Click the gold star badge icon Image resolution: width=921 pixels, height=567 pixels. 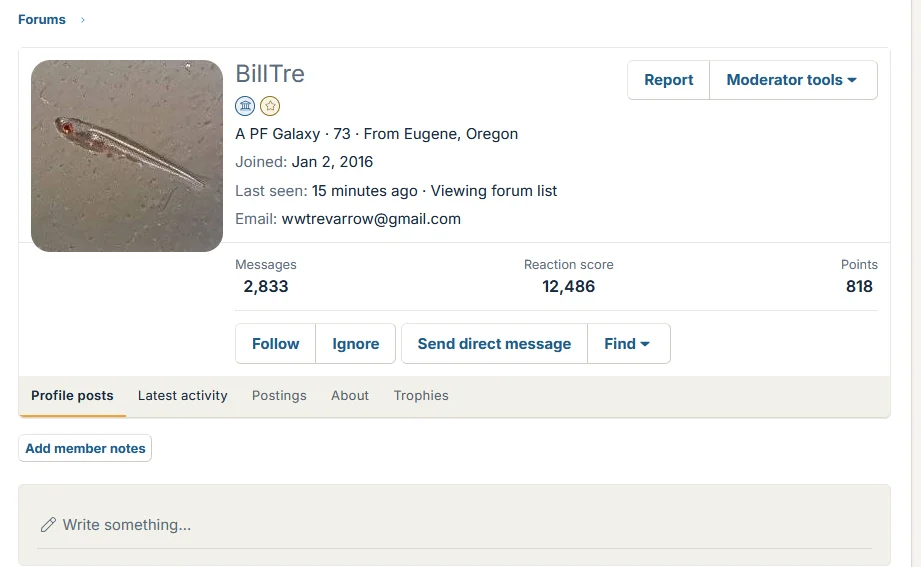[x=270, y=106]
